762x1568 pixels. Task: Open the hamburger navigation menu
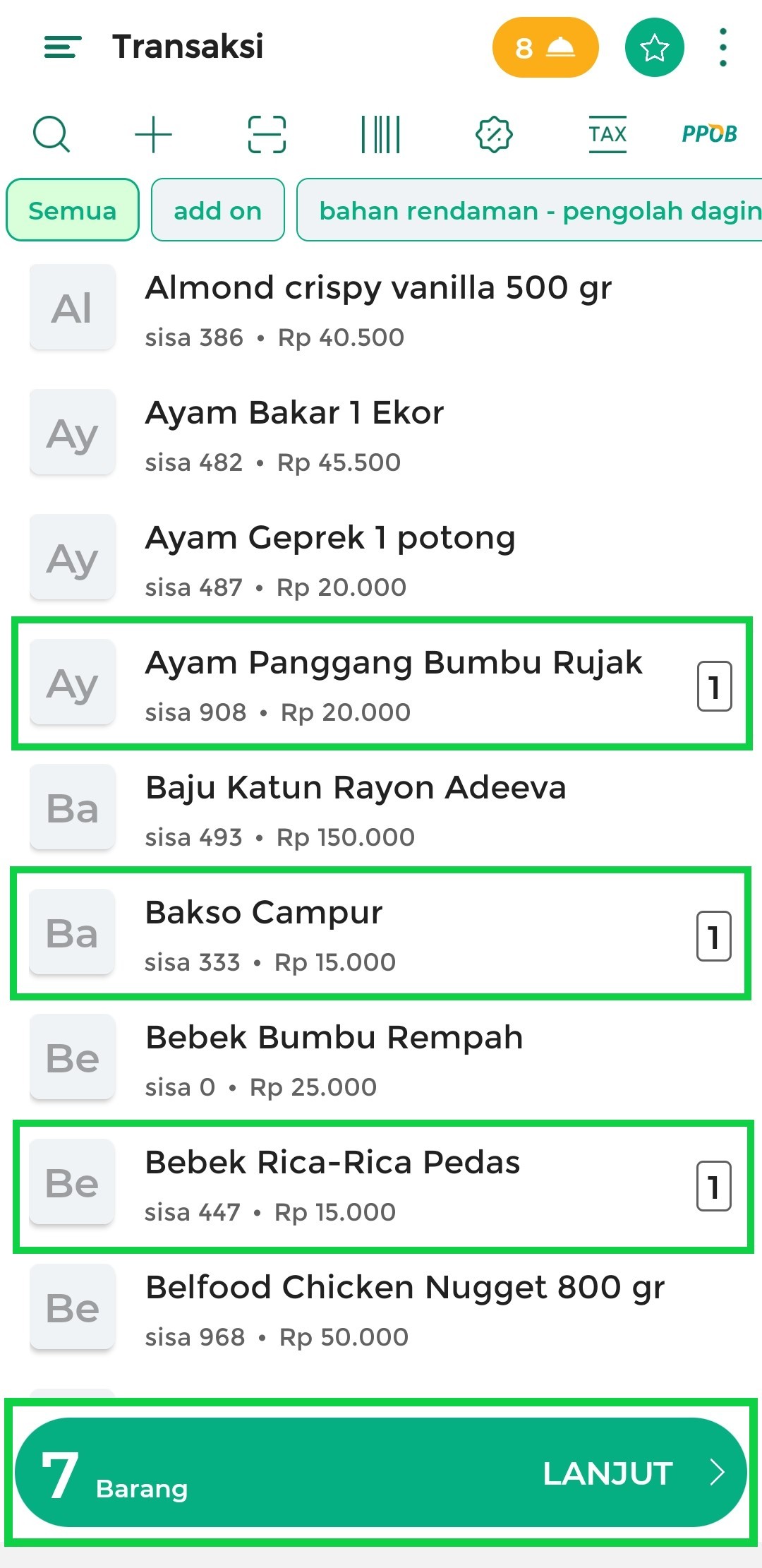[63, 47]
